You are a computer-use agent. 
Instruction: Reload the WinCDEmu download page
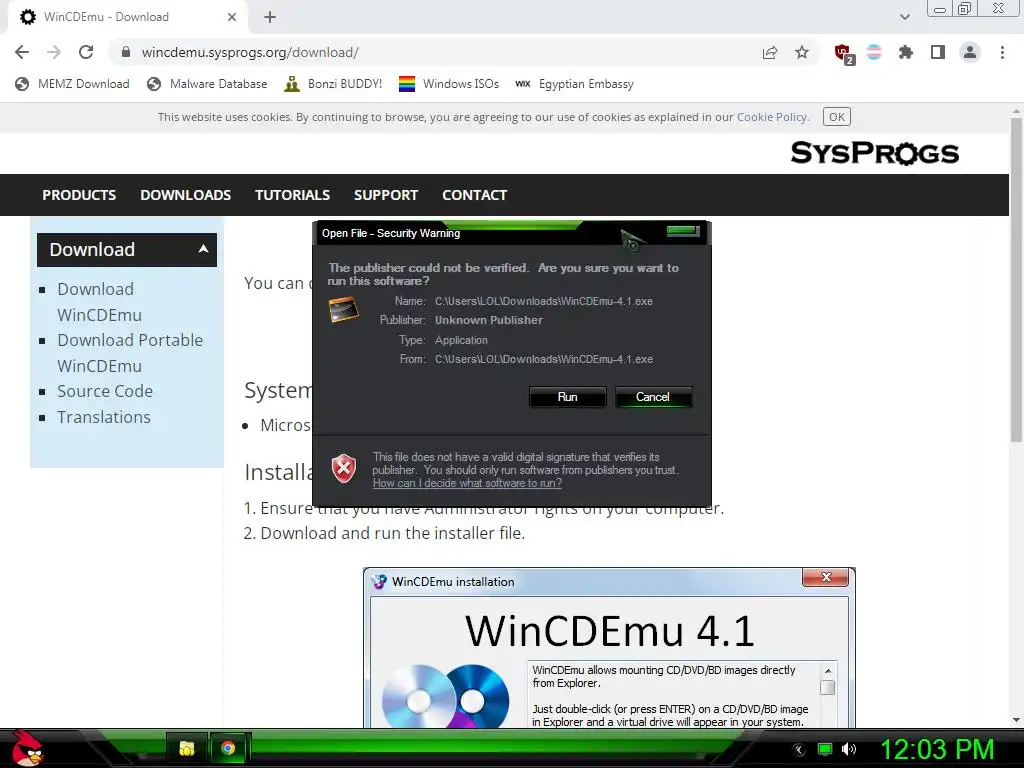86,52
